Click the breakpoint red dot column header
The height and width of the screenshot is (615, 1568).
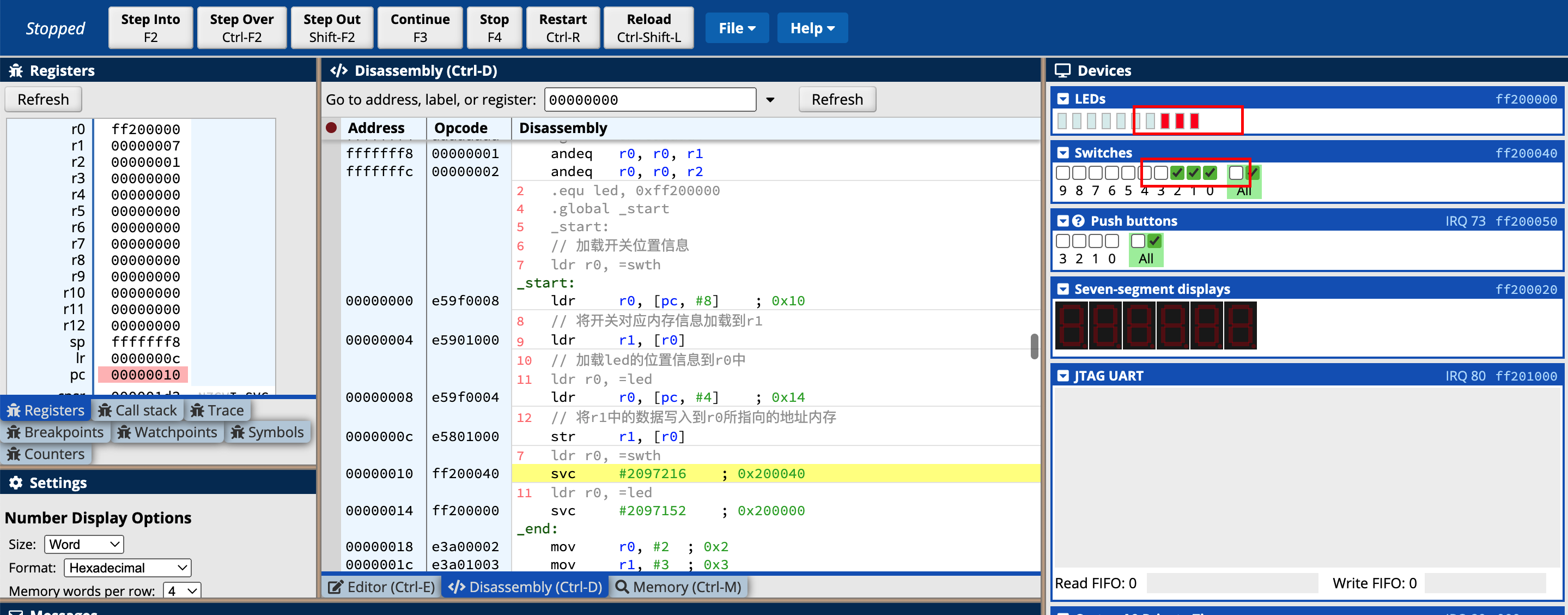point(331,128)
